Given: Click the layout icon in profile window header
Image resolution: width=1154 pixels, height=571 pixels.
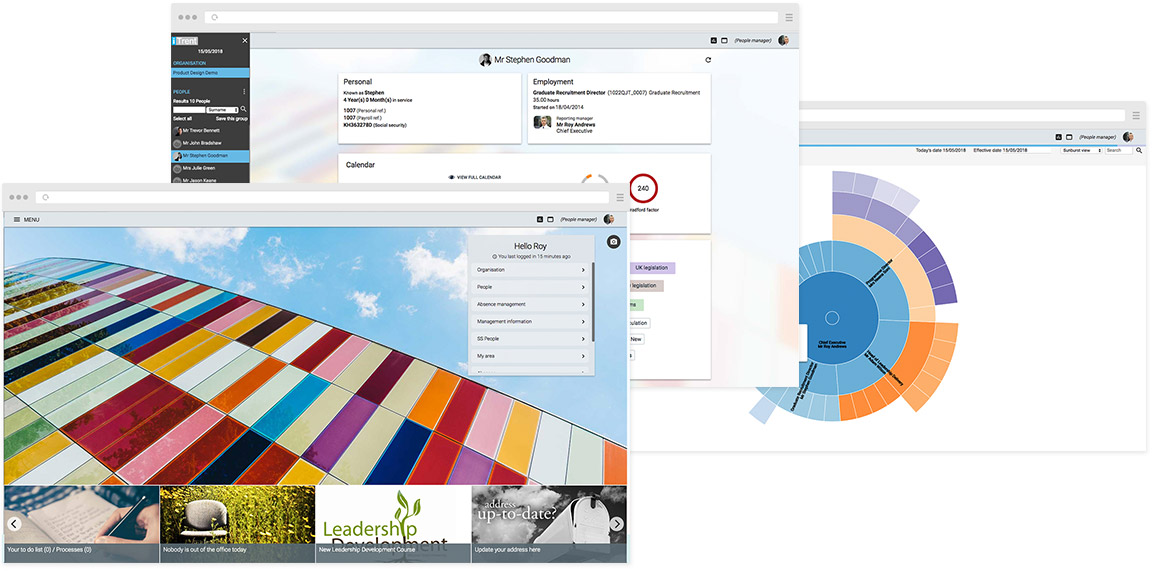Looking at the screenshot, I should click(724, 40).
